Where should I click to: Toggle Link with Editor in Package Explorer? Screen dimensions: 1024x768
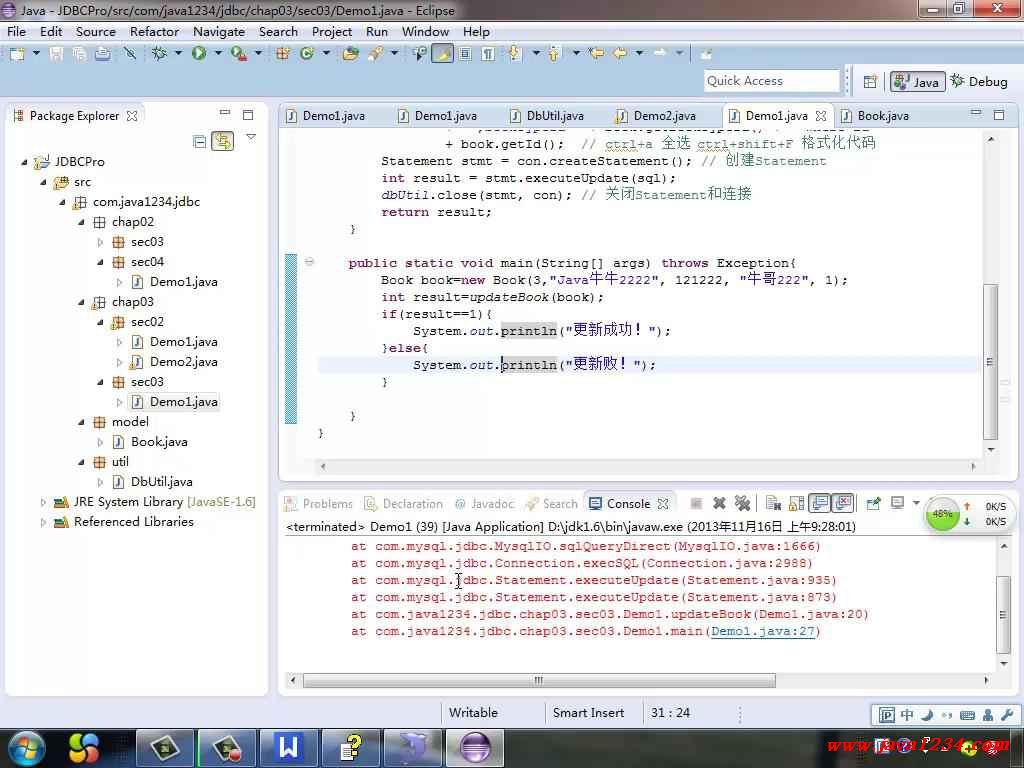pyautogui.click(x=223, y=141)
